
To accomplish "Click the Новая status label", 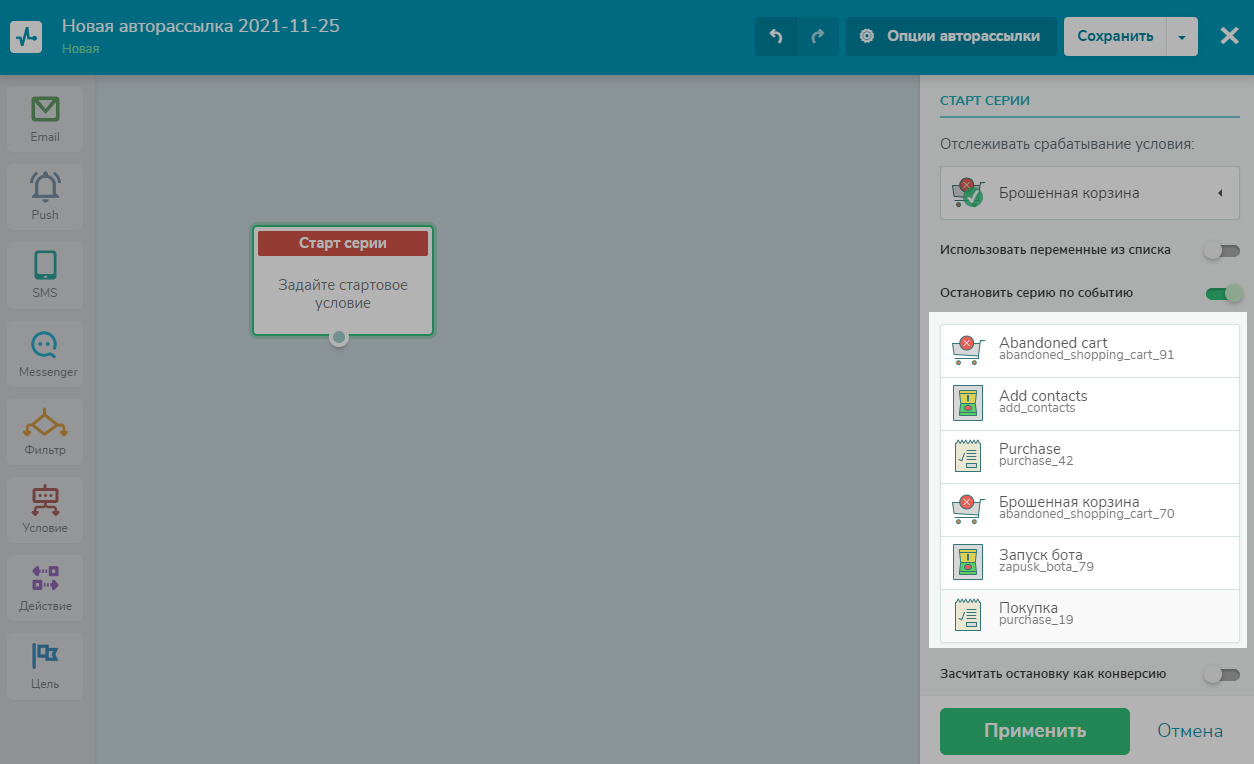I will [81, 48].
